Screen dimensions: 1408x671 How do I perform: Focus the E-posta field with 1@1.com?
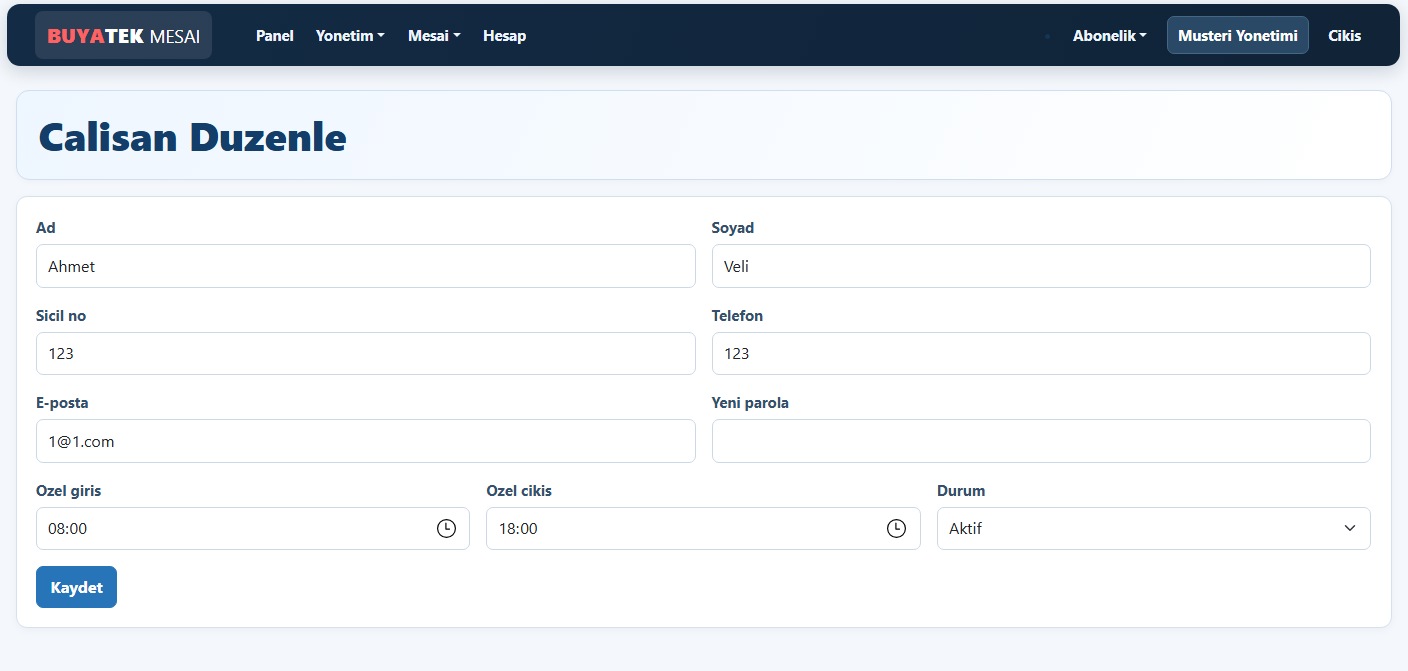365,441
